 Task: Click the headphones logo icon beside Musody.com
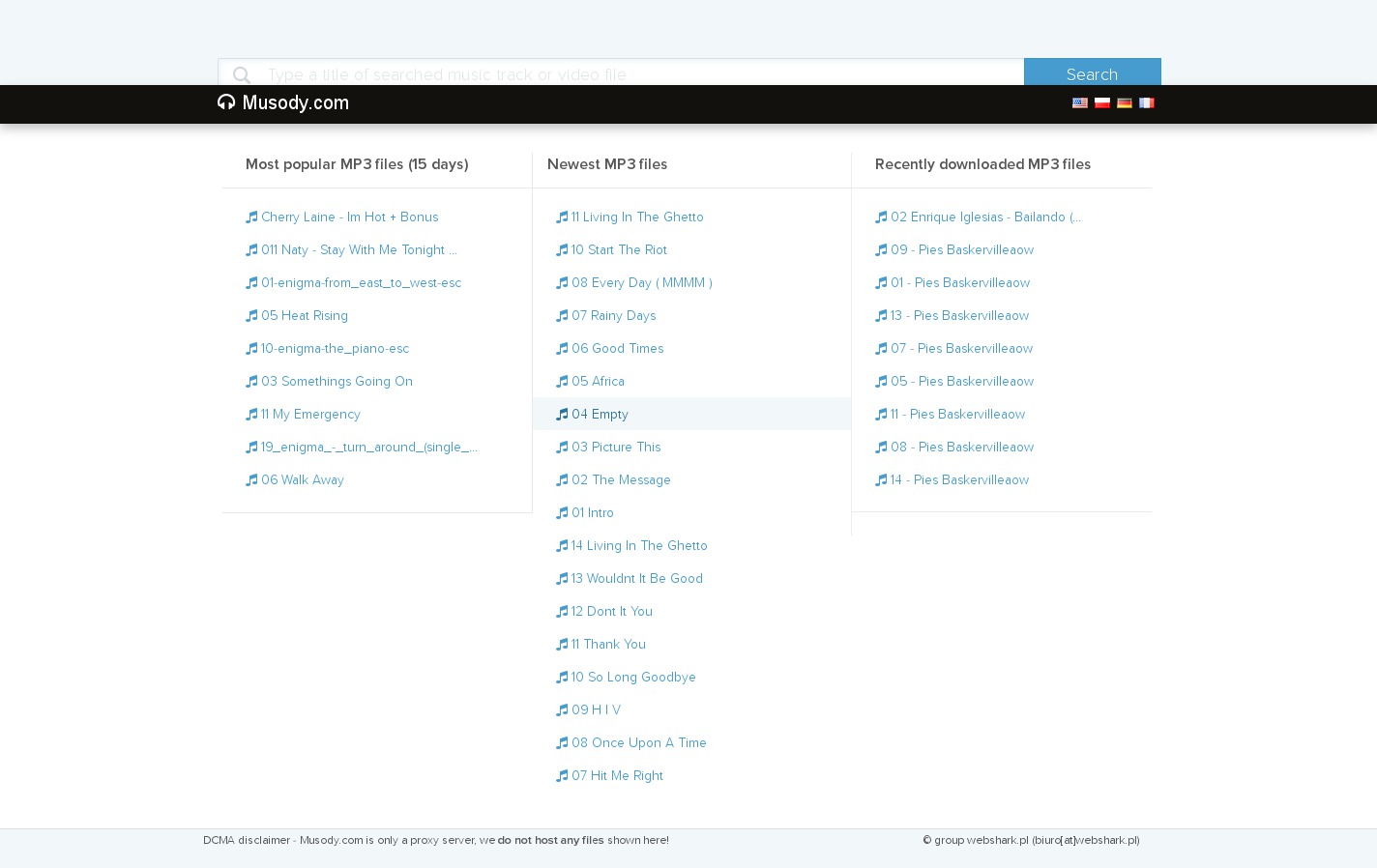tap(226, 102)
